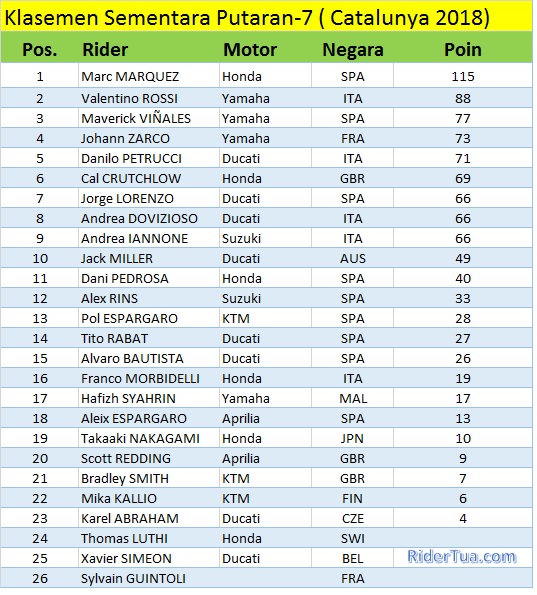537x595 pixels.
Task: Select KTM in Pol ESPARGARO's row
Action: coord(236,318)
